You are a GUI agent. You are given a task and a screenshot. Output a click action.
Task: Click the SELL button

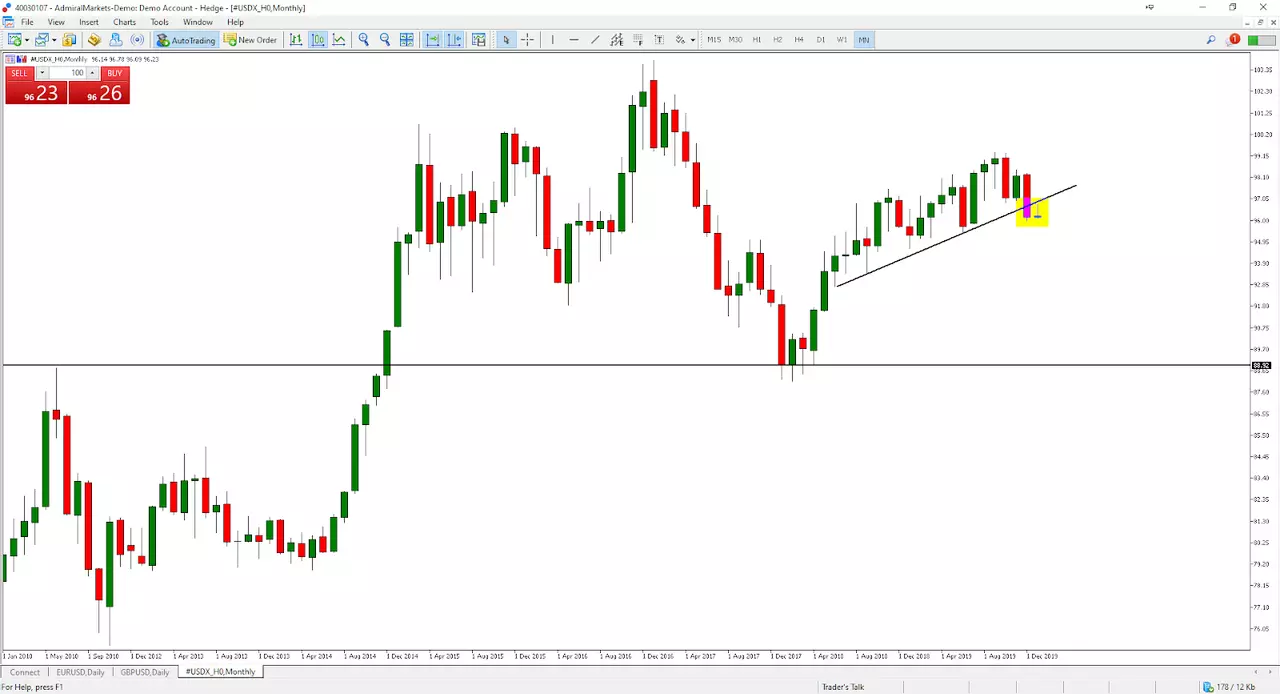(20, 73)
